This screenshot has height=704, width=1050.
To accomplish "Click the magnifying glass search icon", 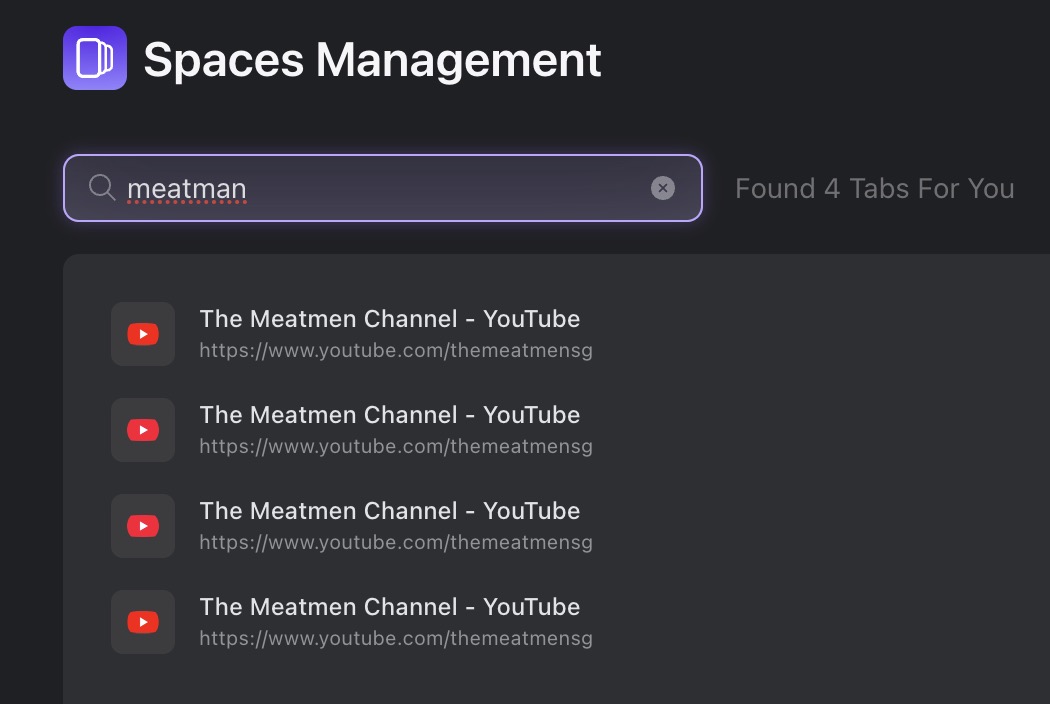I will point(101,187).
